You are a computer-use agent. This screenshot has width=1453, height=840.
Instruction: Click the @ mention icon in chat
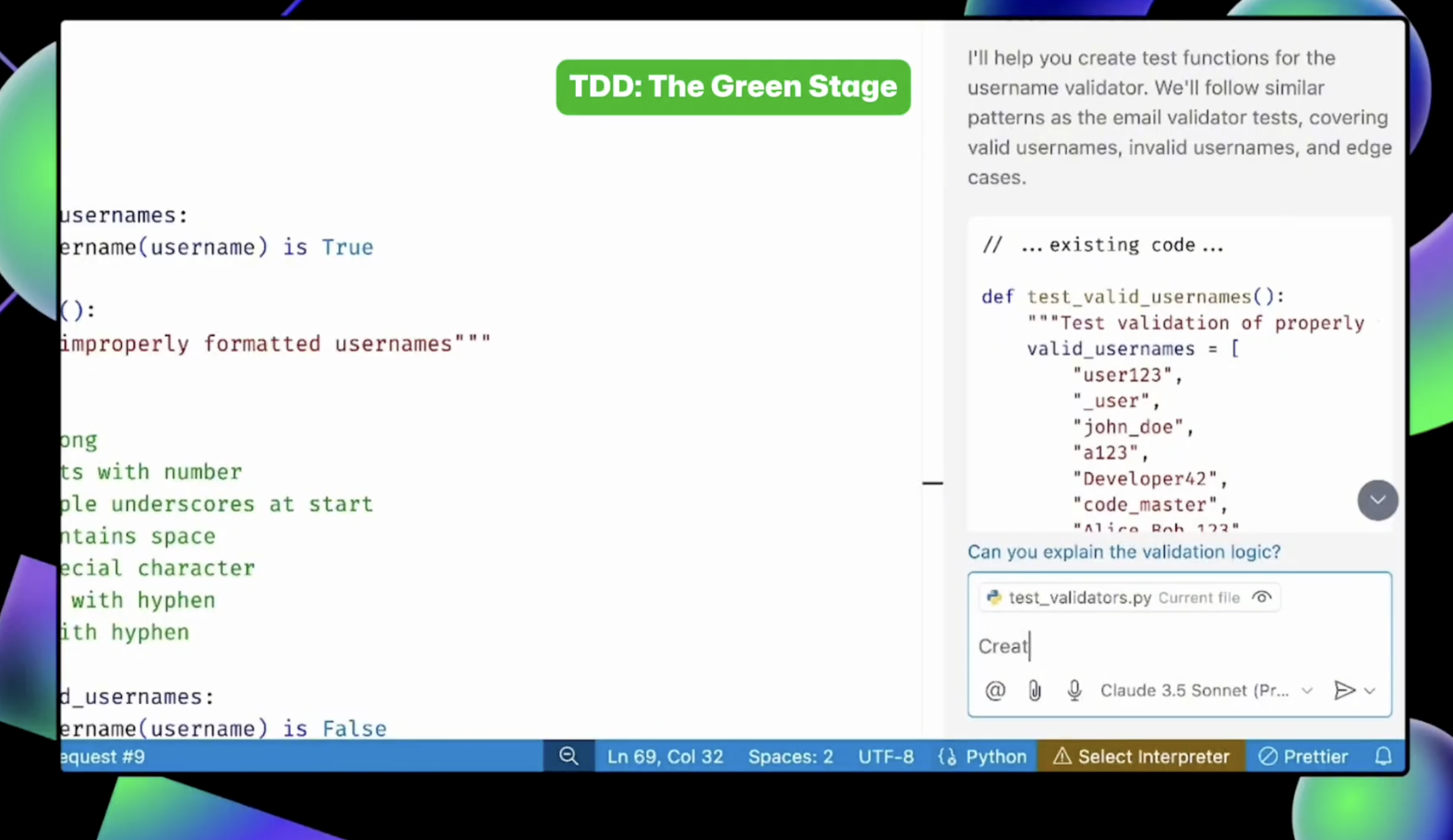pyautogui.click(x=995, y=691)
